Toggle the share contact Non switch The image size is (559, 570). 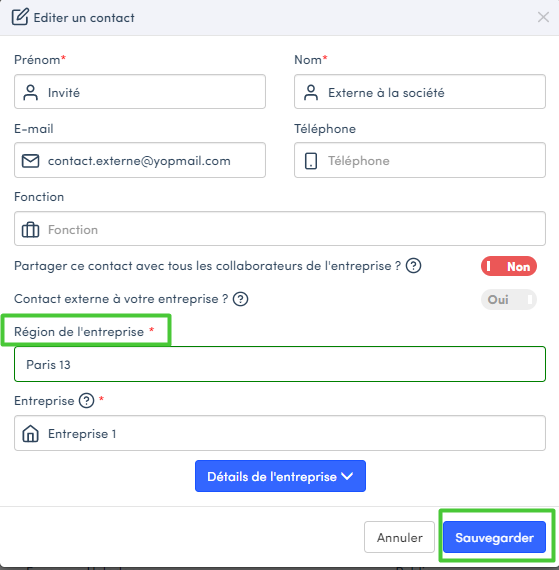508,266
